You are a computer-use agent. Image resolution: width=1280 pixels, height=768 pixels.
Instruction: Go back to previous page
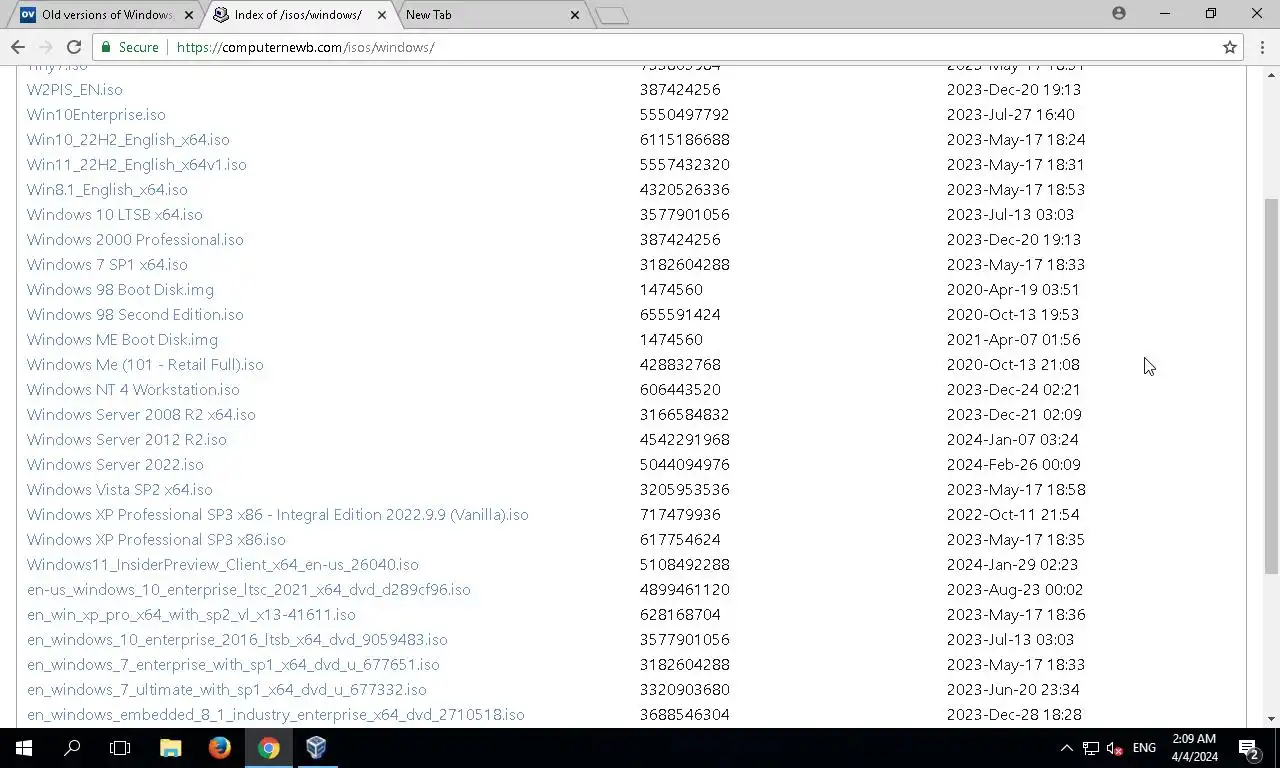point(17,47)
